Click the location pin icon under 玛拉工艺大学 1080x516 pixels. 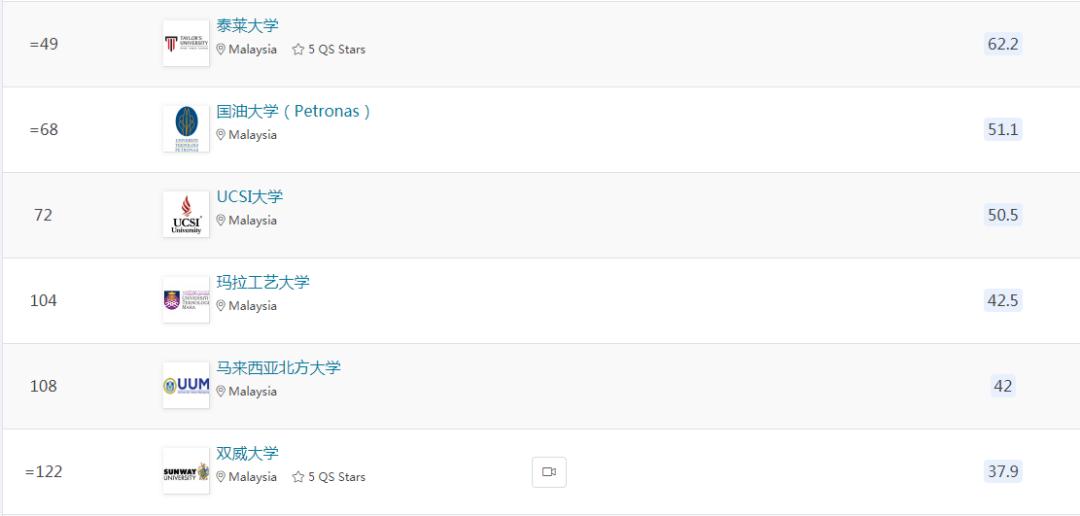click(x=221, y=306)
